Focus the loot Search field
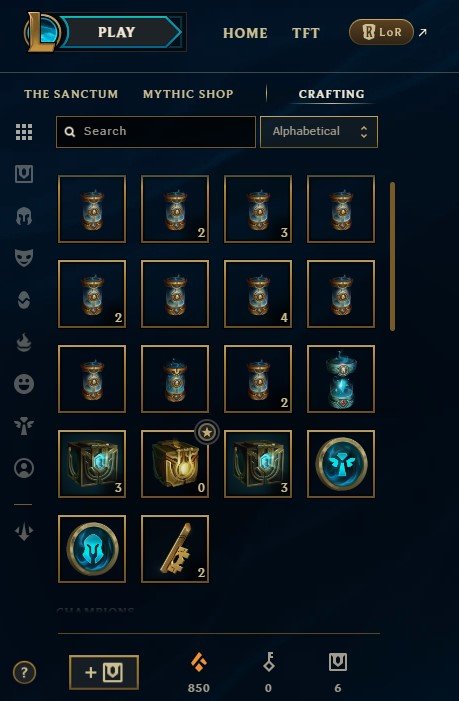459x701 pixels. pos(156,132)
